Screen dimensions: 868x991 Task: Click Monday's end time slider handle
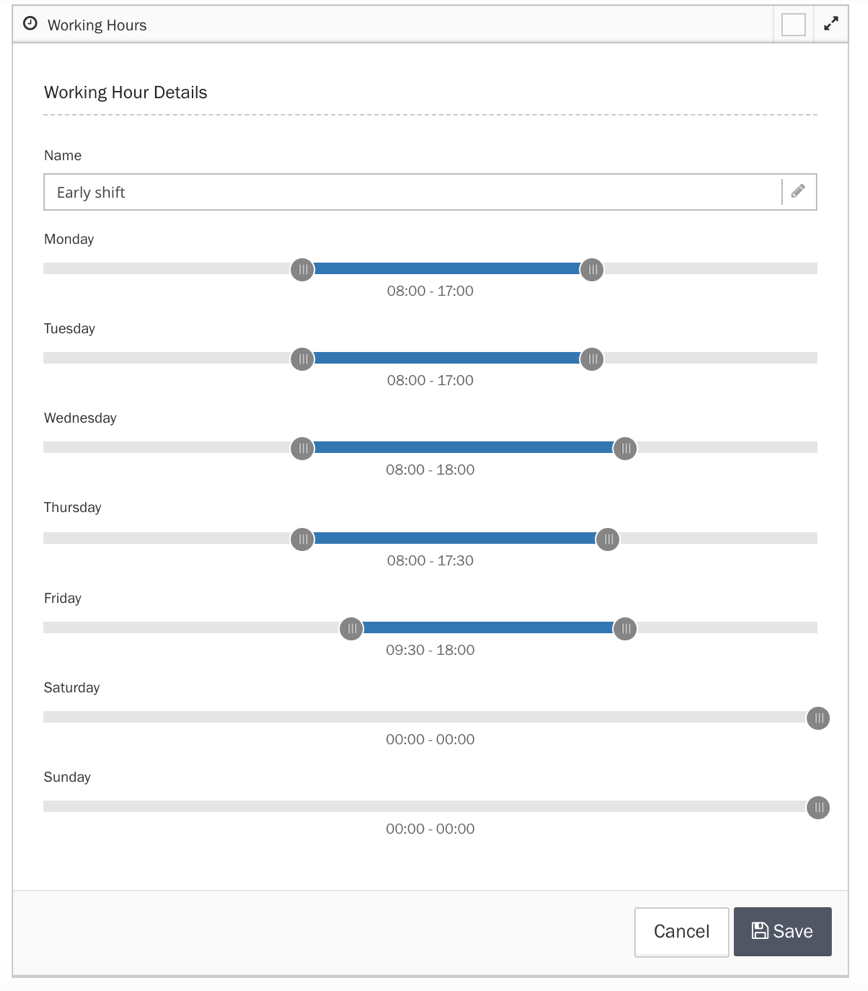pyautogui.click(x=592, y=269)
